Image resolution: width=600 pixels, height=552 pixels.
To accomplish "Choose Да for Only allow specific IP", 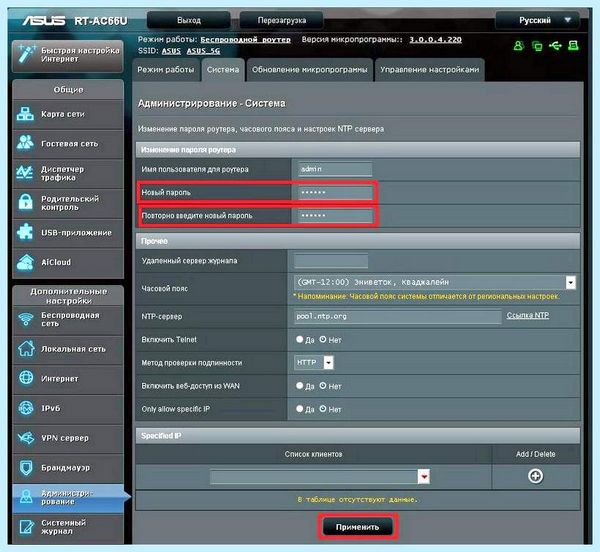I will tap(300, 409).
